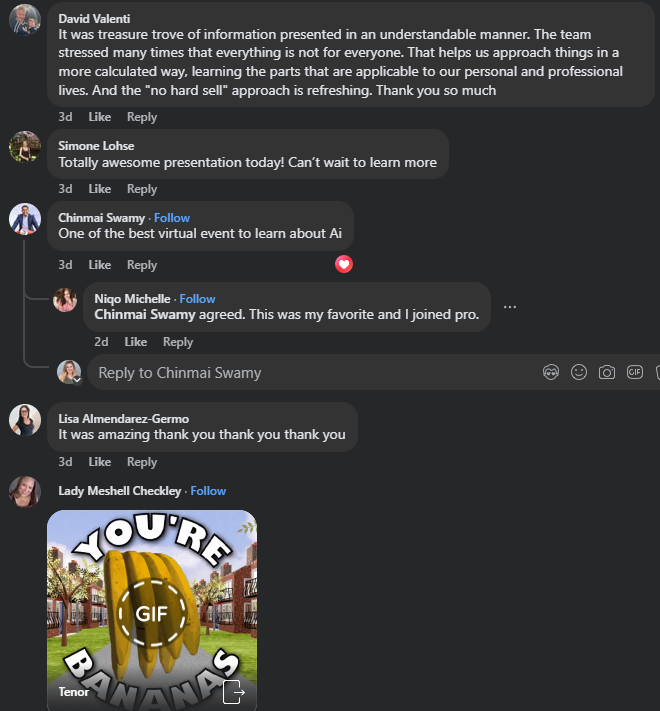Viewport: 660px width, 711px height.
Task: Like David Valenti's comment
Action: [100, 117]
